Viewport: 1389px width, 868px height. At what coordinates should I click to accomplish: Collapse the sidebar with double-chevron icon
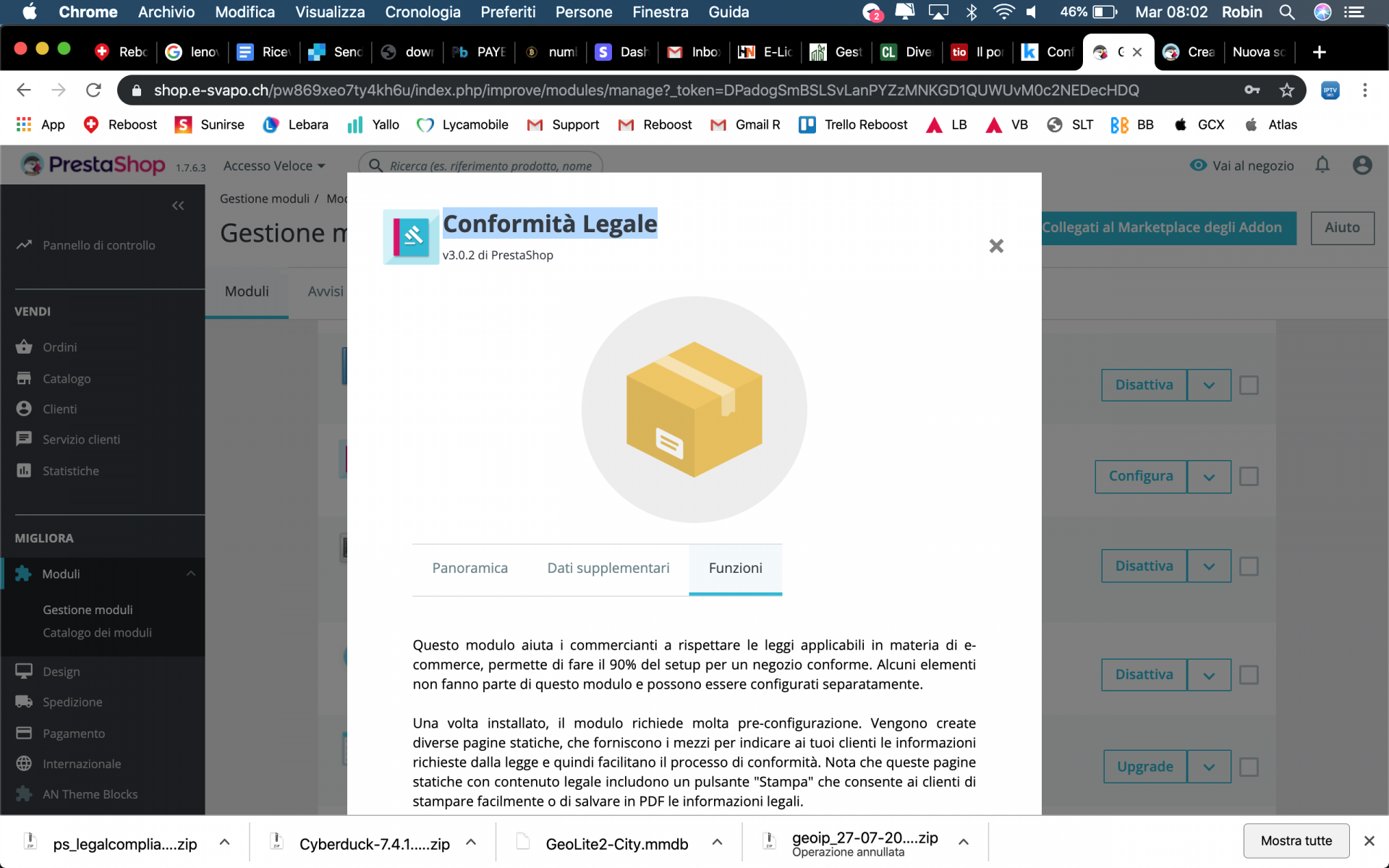tap(178, 206)
